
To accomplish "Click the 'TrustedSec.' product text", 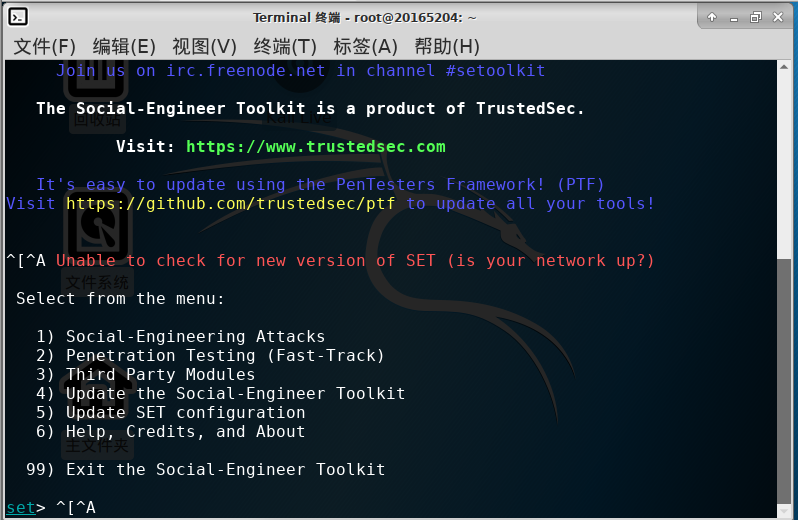I will pos(530,108).
